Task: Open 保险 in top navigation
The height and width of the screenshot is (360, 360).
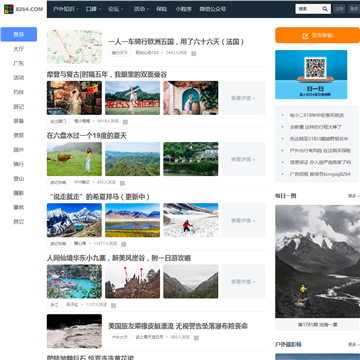Action: tap(161, 9)
